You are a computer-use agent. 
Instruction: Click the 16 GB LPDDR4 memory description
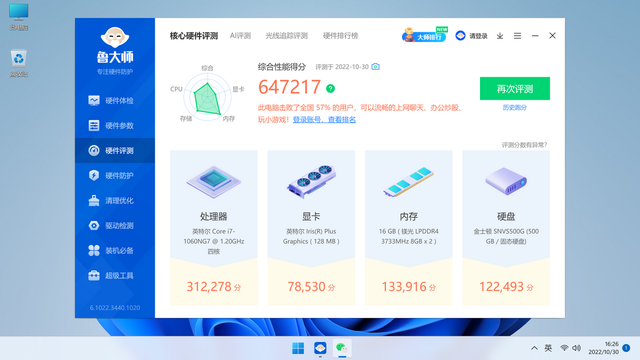pyautogui.click(x=409, y=236)
